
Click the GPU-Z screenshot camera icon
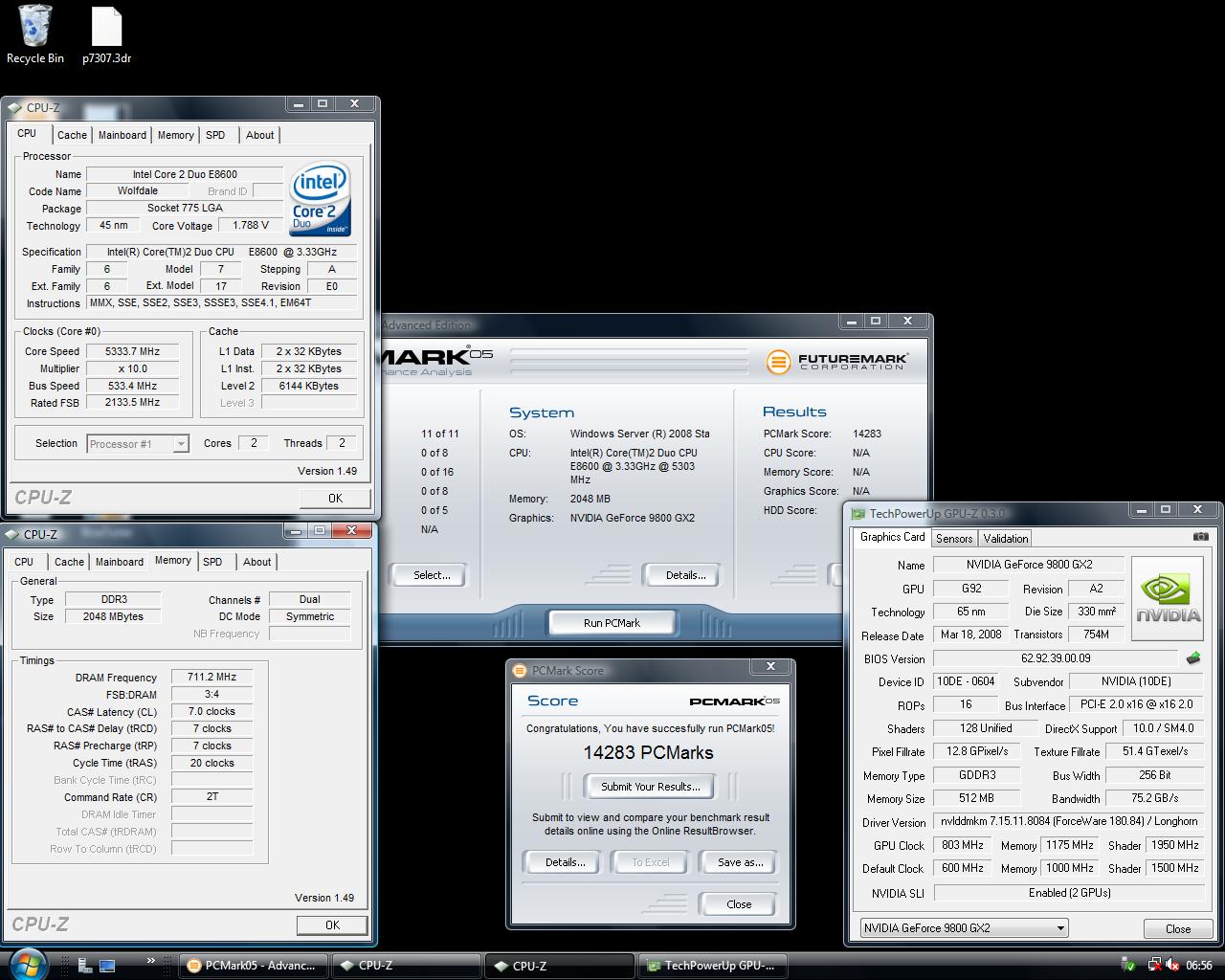[1200, 537]
